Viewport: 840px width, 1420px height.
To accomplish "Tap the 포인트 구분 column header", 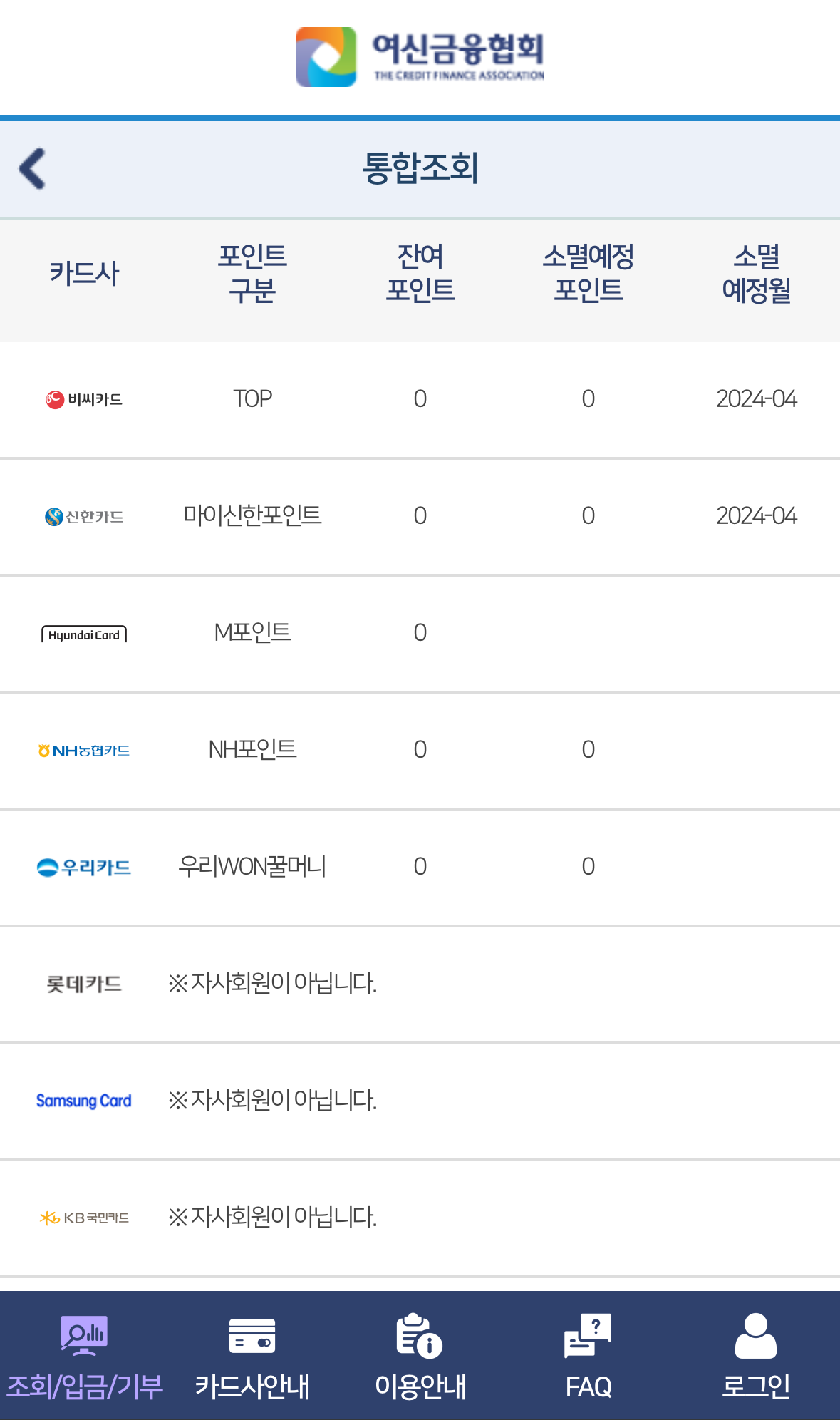I will 252,273.
